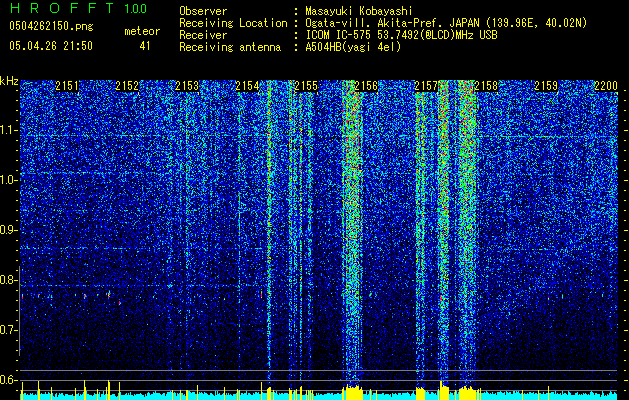Click the meteor label
This screenshot has width=629, height=400.
click(x=142, y=31)
